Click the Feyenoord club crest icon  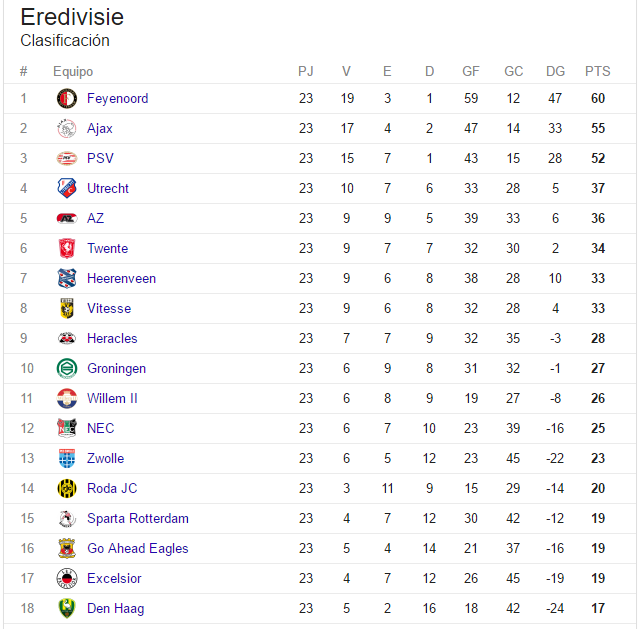coord(67,98)
